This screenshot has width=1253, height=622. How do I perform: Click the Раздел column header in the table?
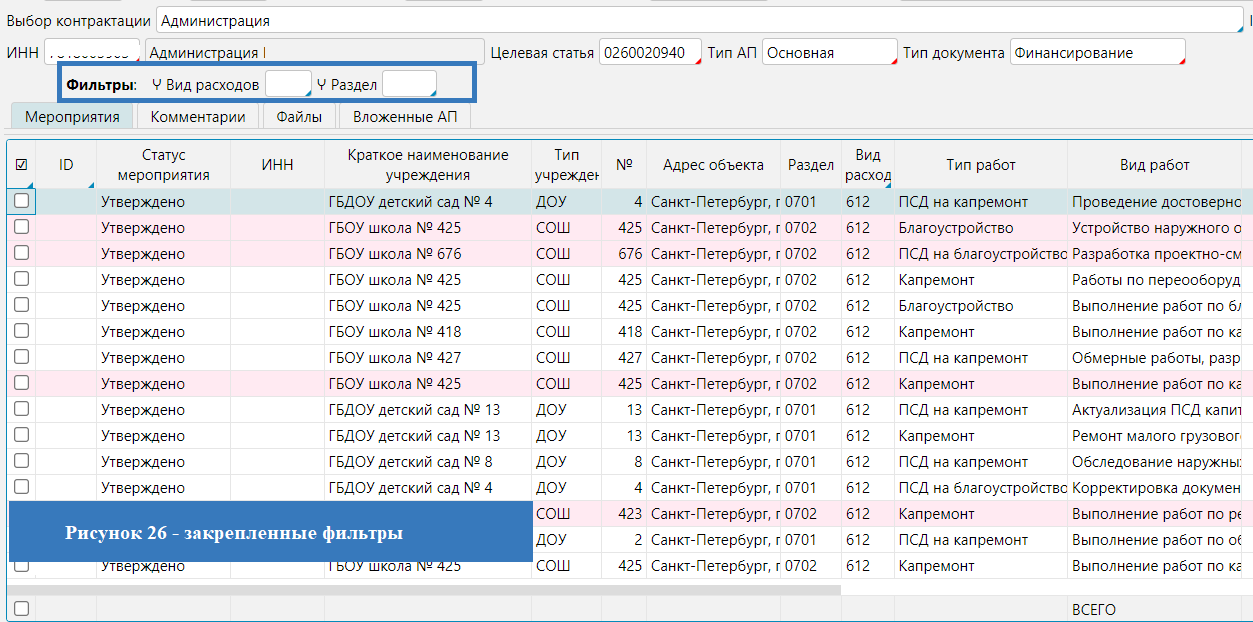811,164
